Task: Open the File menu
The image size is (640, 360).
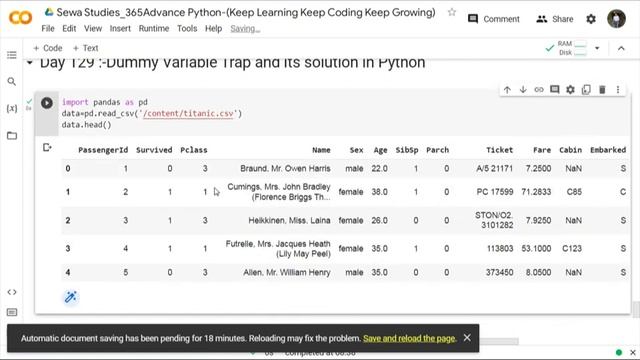Action: click(x=48, y=29)
